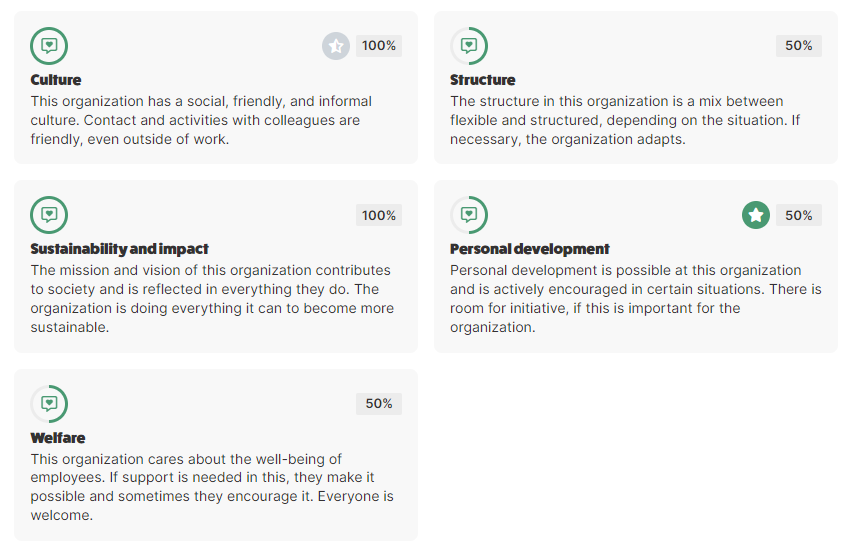The height and width of the screenshot is (558, 851).
Task: Click the Structure card's half-ring chat icon
Action: (x=469, y=46)
